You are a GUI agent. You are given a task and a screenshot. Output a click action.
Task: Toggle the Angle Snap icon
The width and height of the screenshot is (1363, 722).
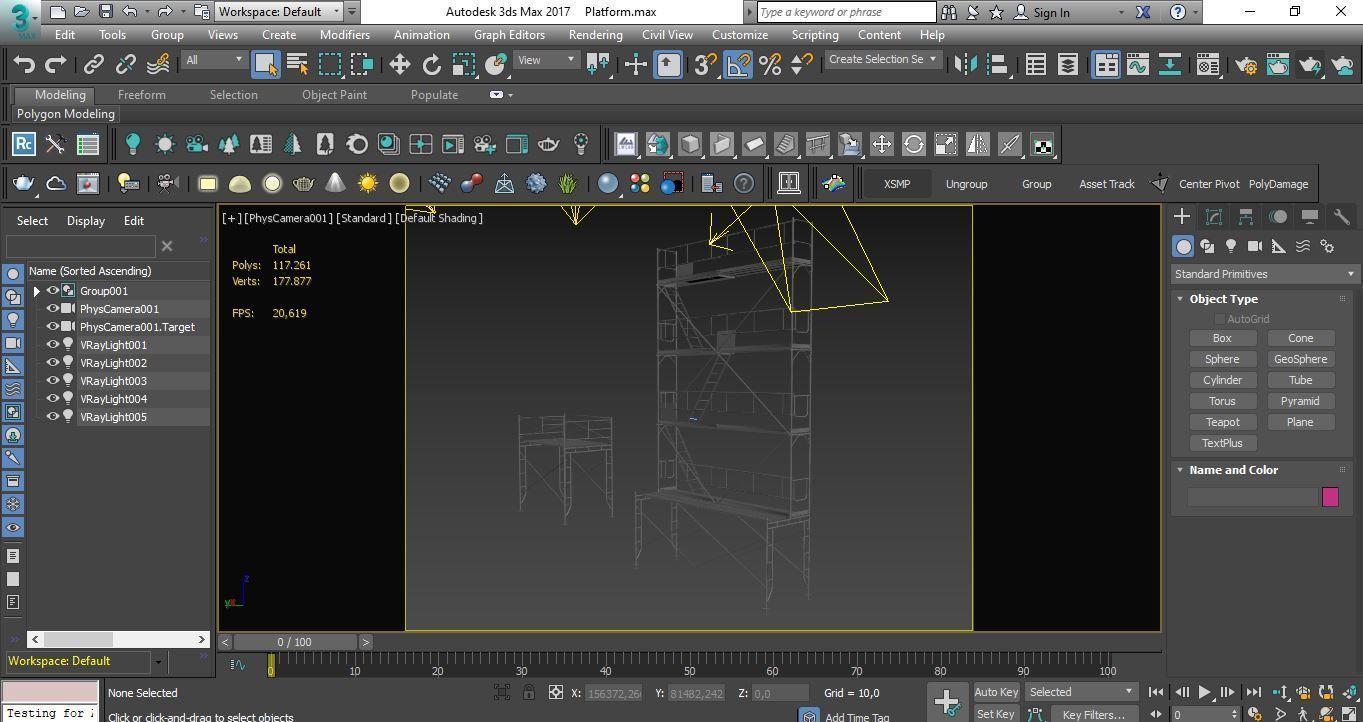click(737, 65)
